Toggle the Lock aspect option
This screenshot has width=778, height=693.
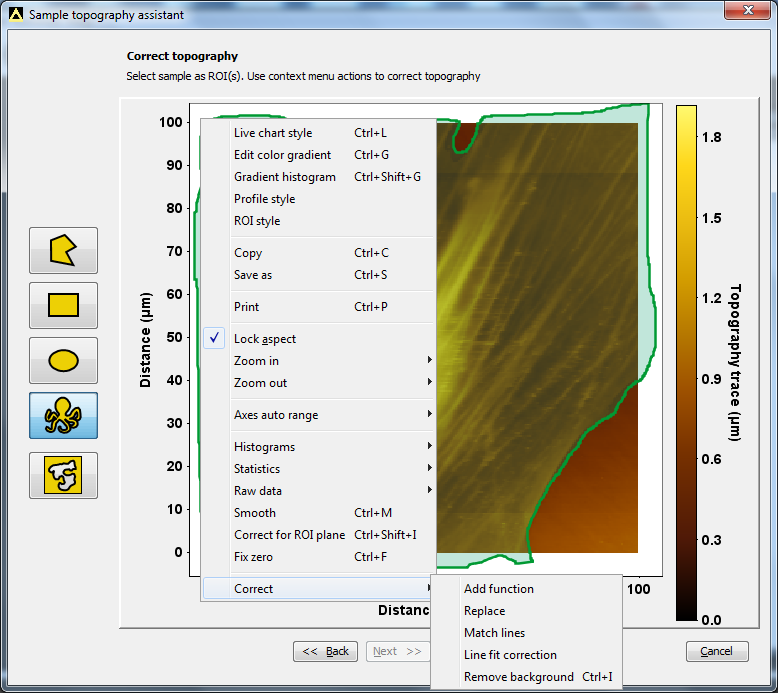[x=265, y=339]
